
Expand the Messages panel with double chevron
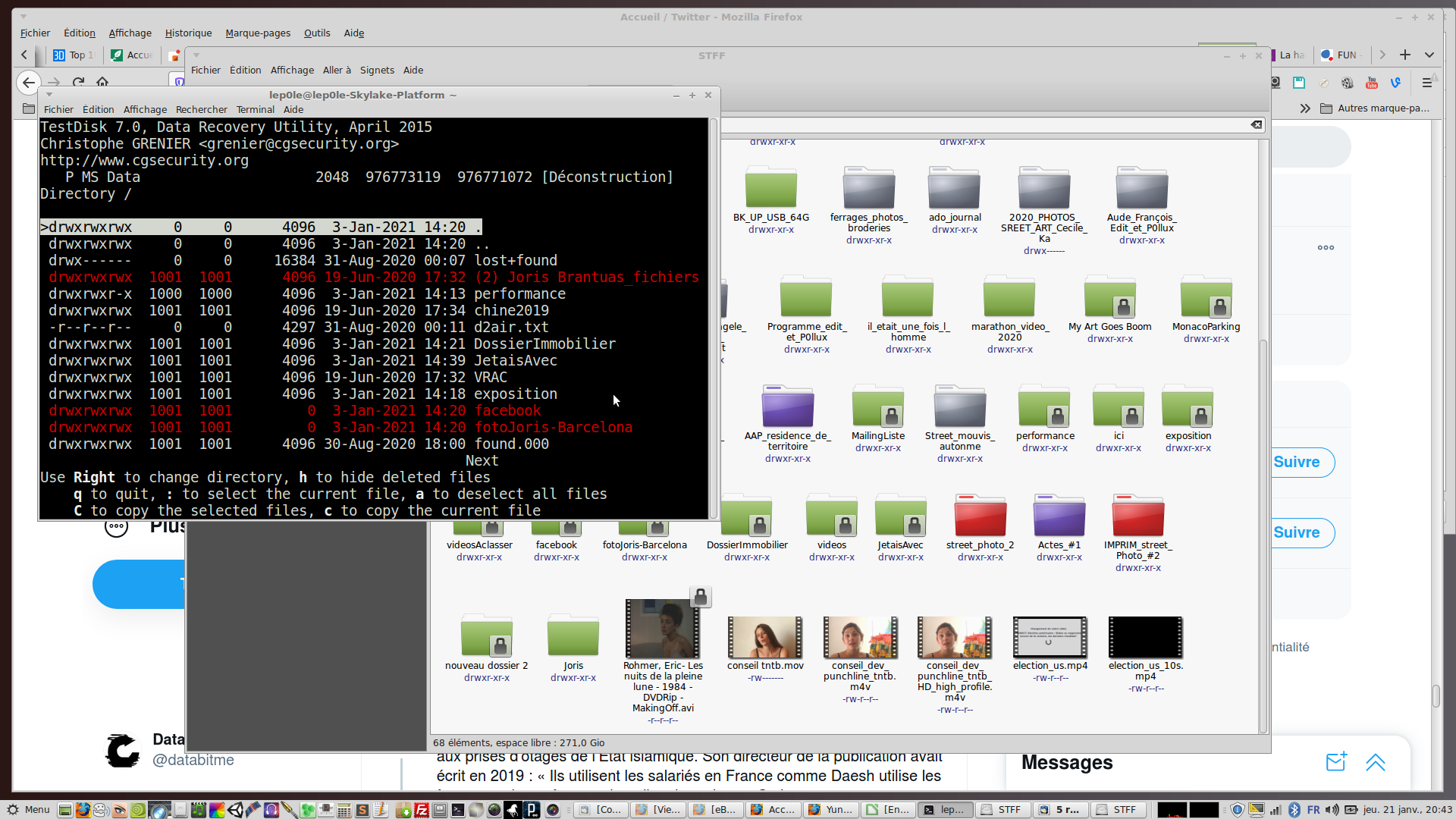(1376, 762)
